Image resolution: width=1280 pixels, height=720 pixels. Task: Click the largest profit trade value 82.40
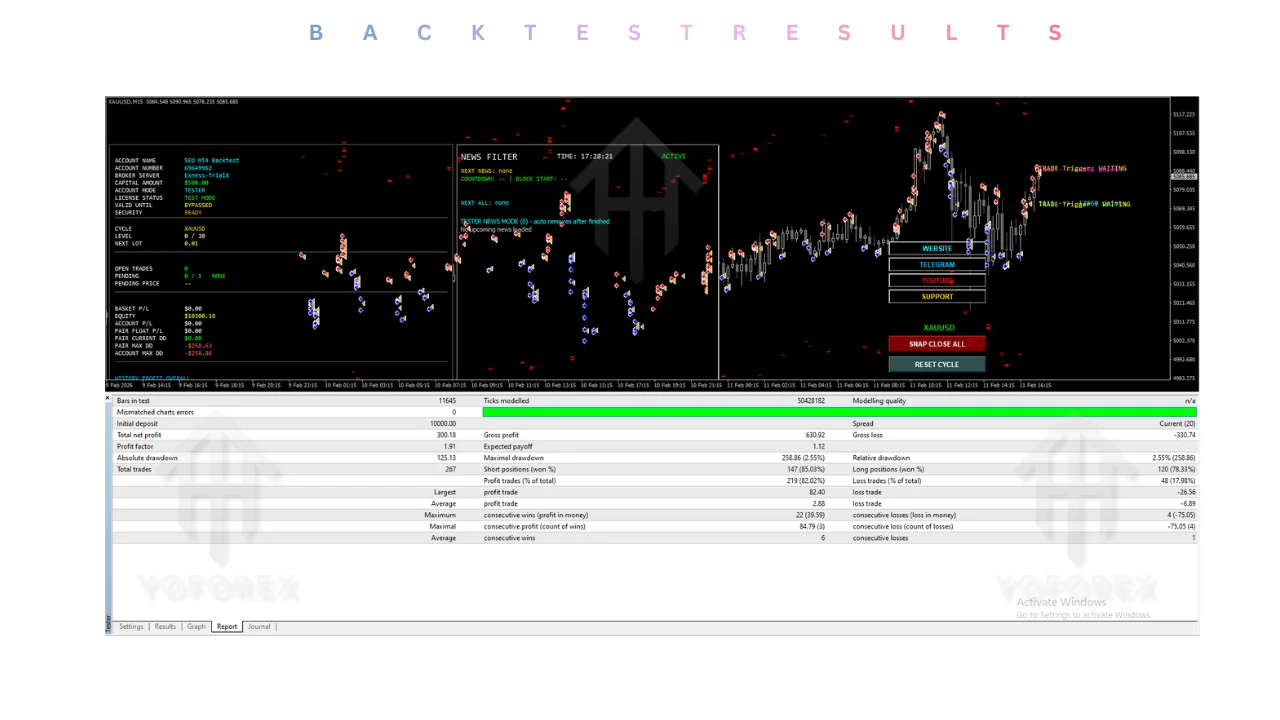point(817,492)
